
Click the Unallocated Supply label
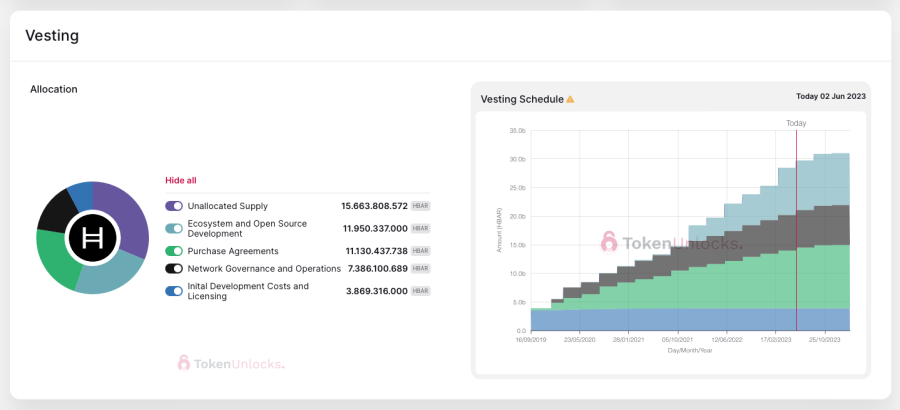tap(227, 206)
